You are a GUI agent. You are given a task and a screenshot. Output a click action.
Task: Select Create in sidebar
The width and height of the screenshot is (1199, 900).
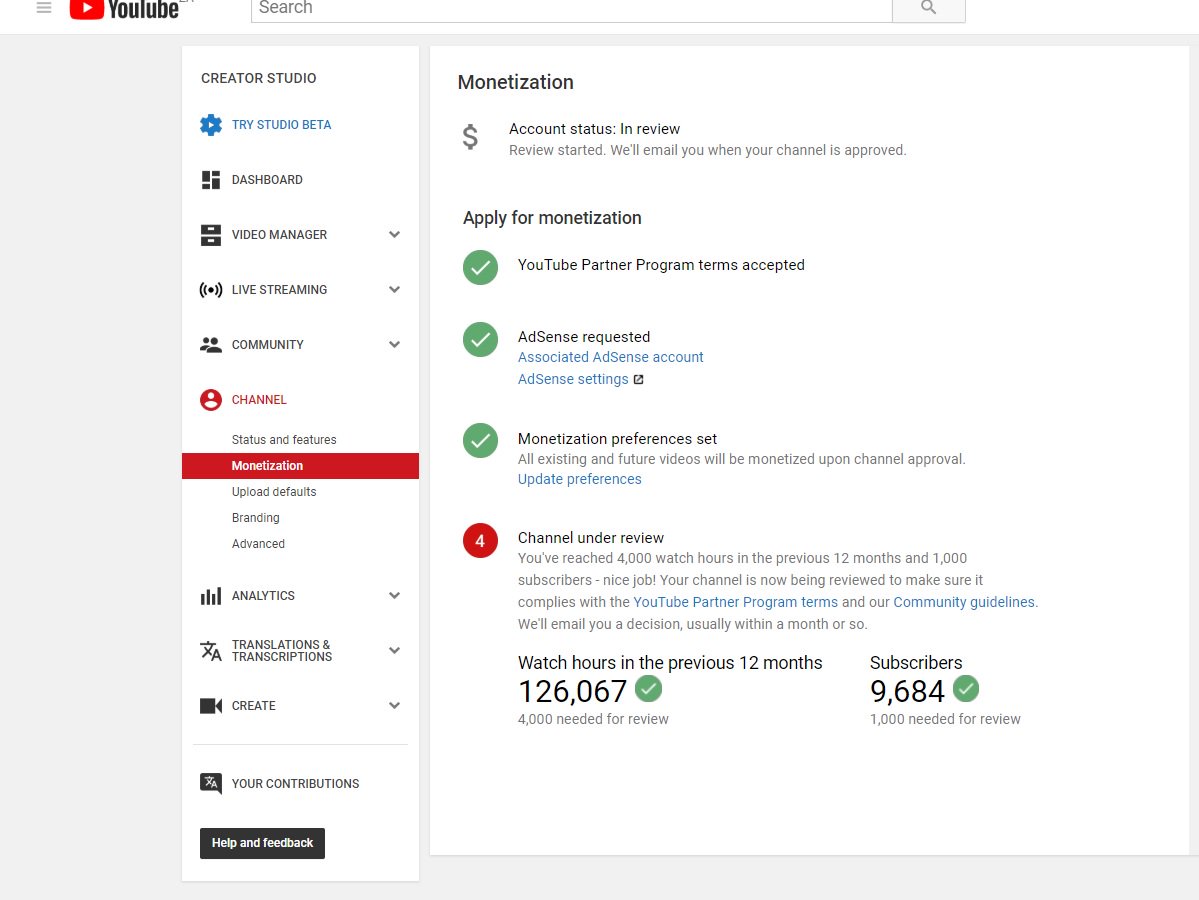[x=254, y=706]
